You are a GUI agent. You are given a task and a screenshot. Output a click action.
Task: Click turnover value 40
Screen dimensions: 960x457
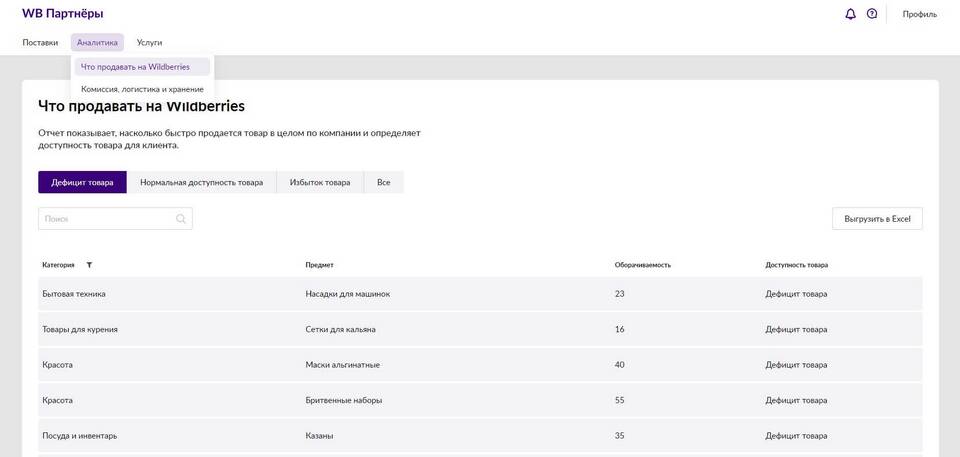(620, 365)
